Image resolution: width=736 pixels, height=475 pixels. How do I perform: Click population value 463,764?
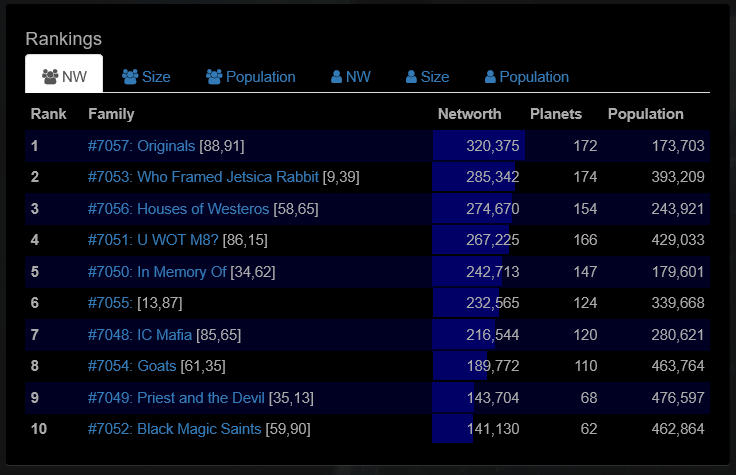tap(678, 366)
